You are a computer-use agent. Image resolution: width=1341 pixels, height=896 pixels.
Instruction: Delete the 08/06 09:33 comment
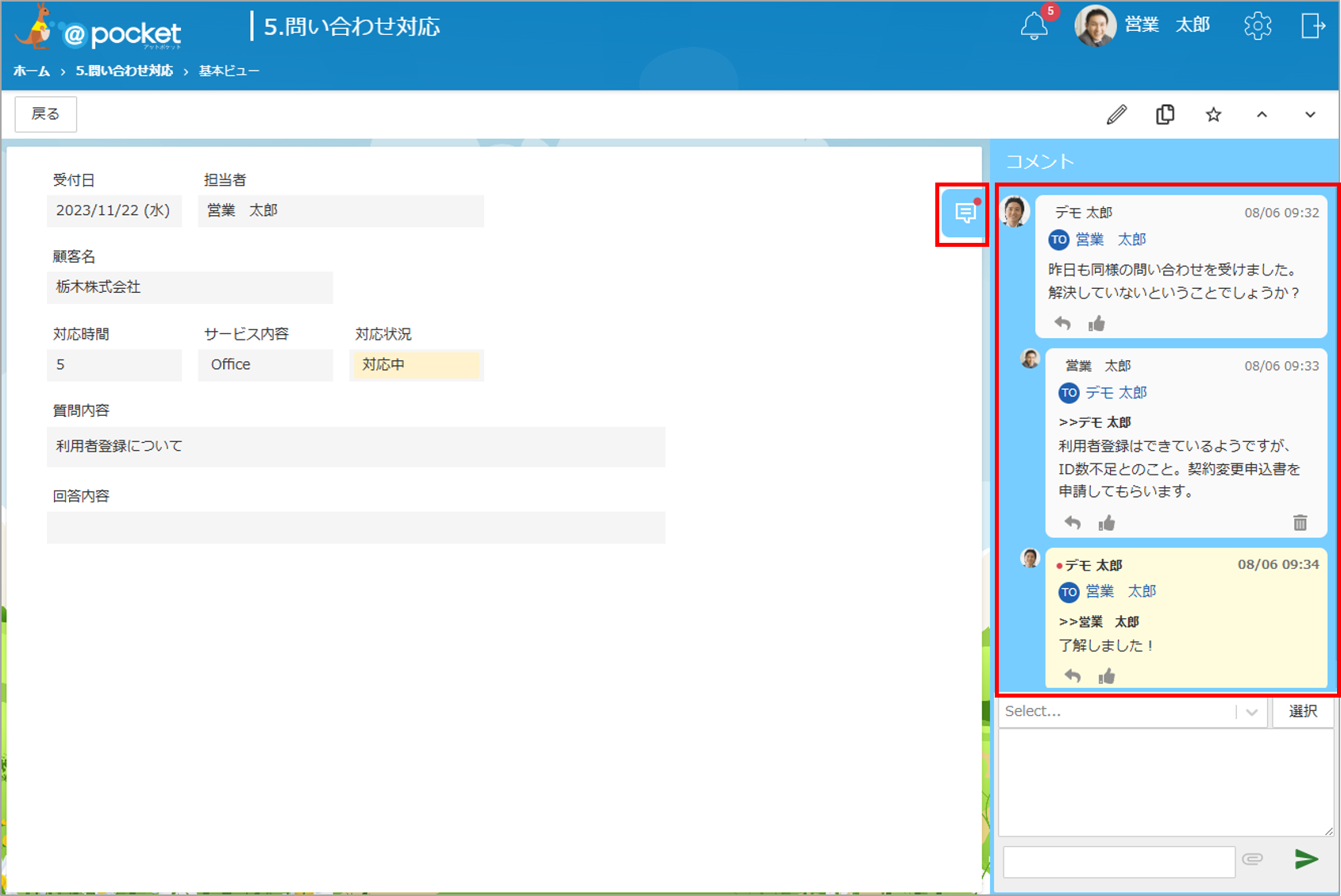pos(1300,522)
